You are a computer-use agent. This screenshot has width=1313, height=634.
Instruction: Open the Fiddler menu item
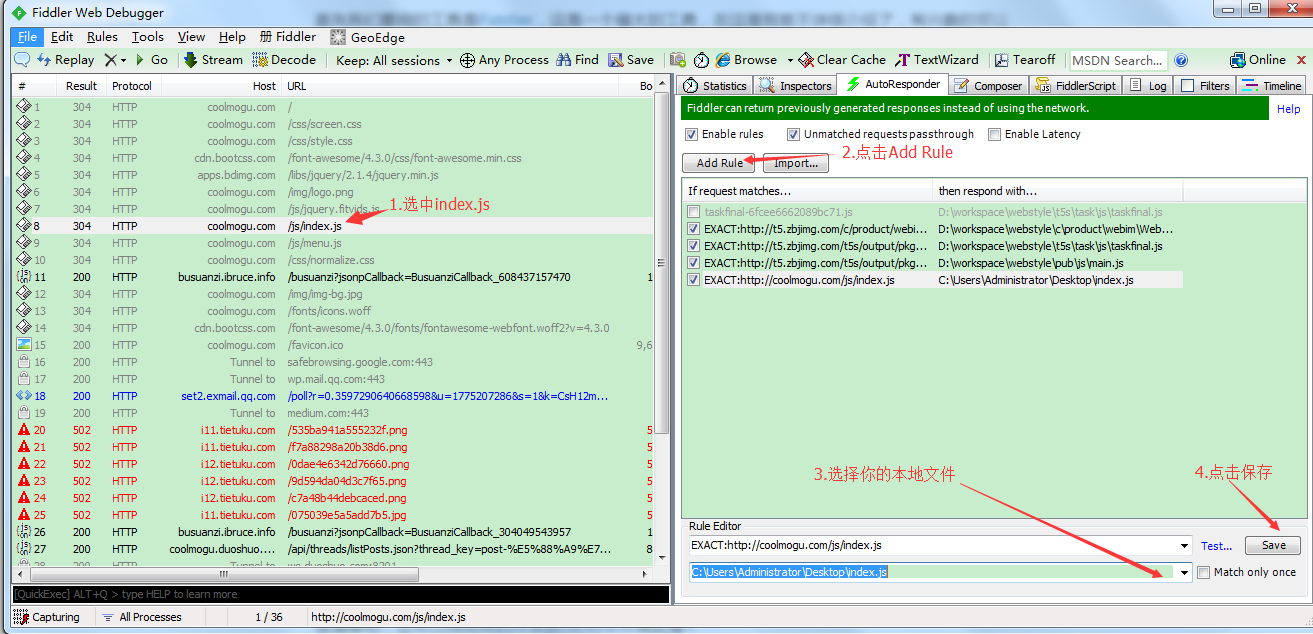(x=287, y=37)
